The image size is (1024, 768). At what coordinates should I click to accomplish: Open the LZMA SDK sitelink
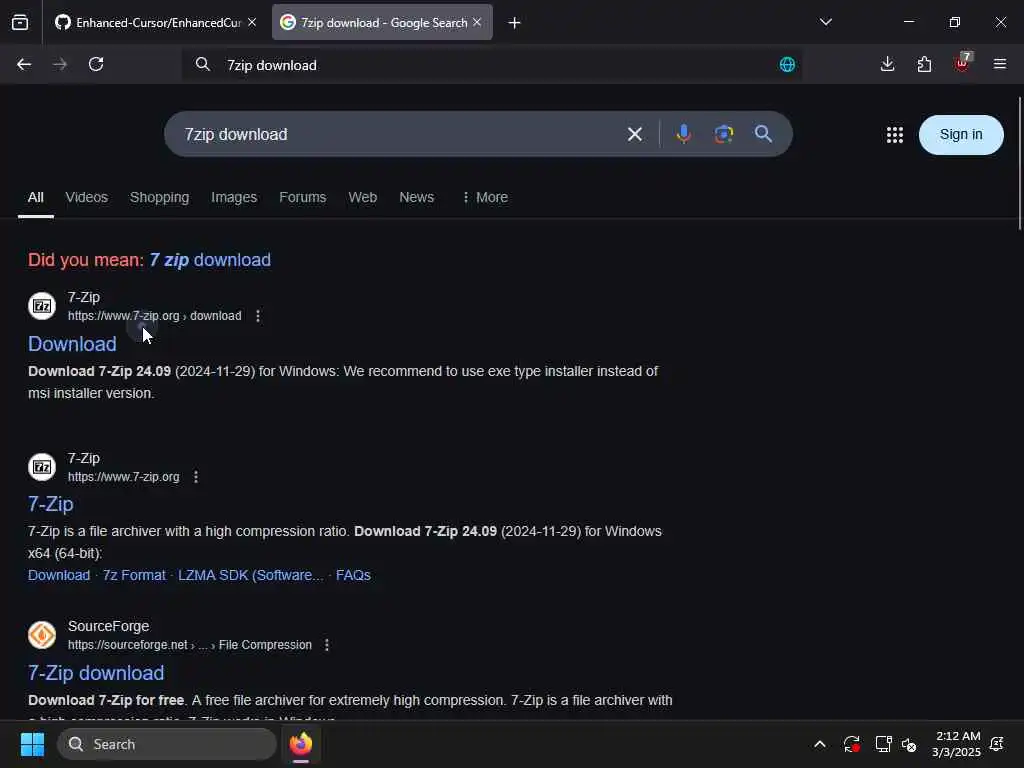click(251, 575)
